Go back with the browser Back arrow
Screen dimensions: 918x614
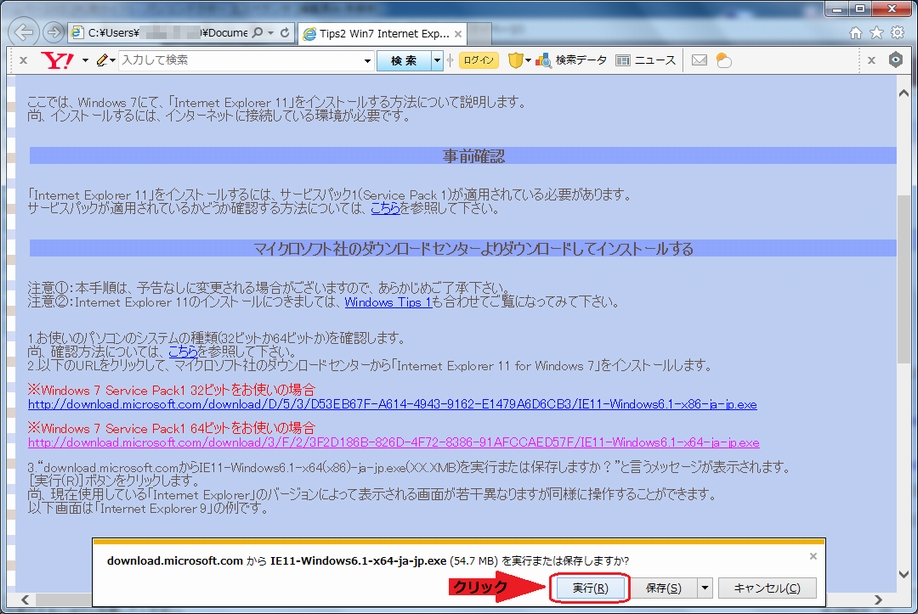click(x=24, y=32)
